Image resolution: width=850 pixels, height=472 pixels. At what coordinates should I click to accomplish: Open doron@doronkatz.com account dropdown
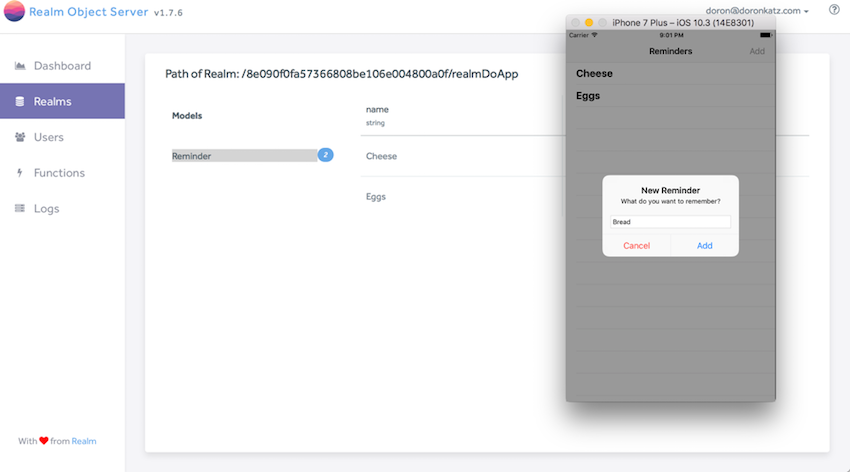coord(757,11)
